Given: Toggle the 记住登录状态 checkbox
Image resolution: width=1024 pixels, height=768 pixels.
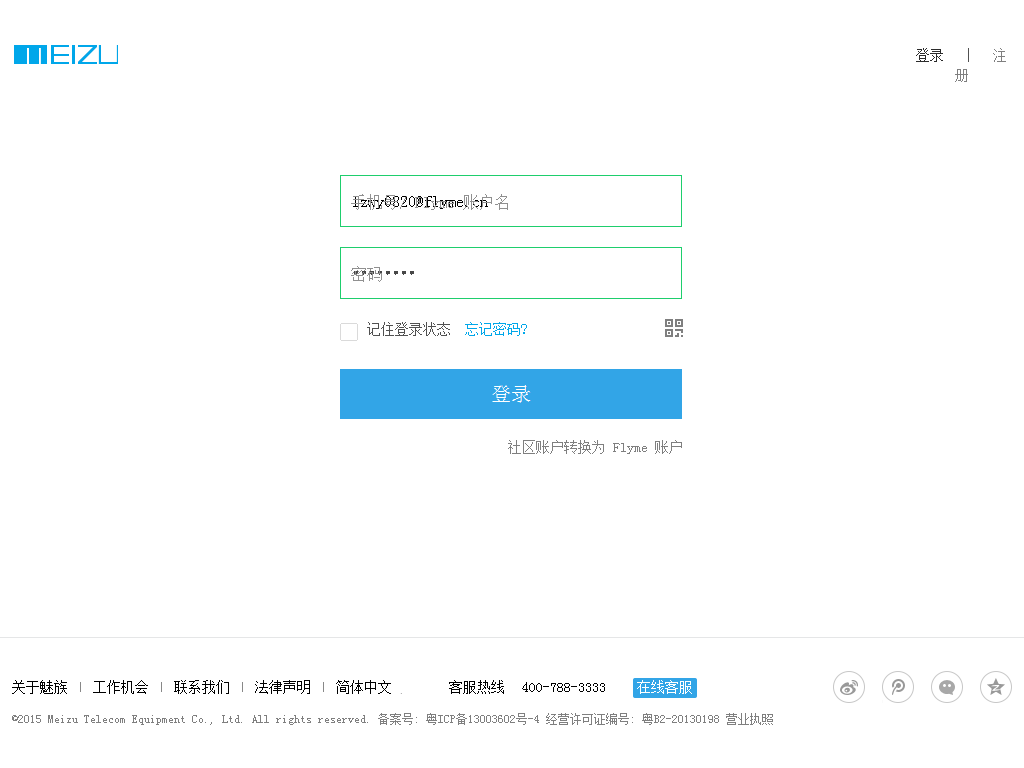Looking at the screenshot, I should [x=349, y=332].
